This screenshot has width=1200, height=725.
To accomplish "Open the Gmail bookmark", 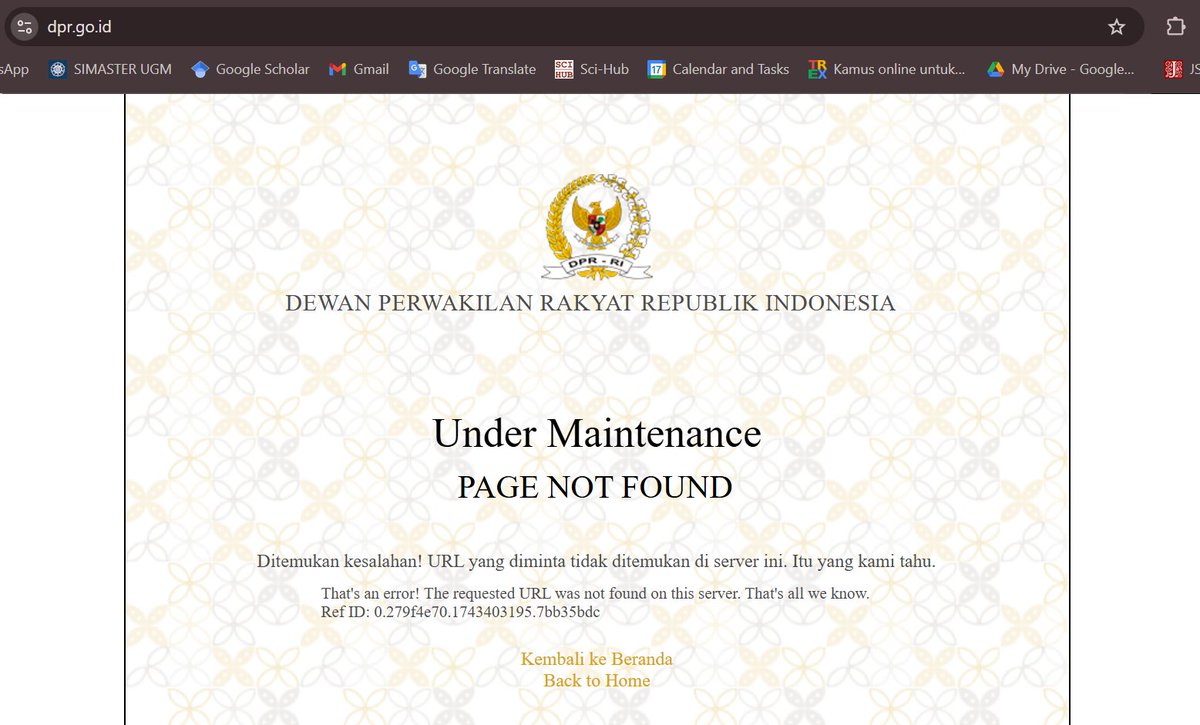I will coord(358,69).
